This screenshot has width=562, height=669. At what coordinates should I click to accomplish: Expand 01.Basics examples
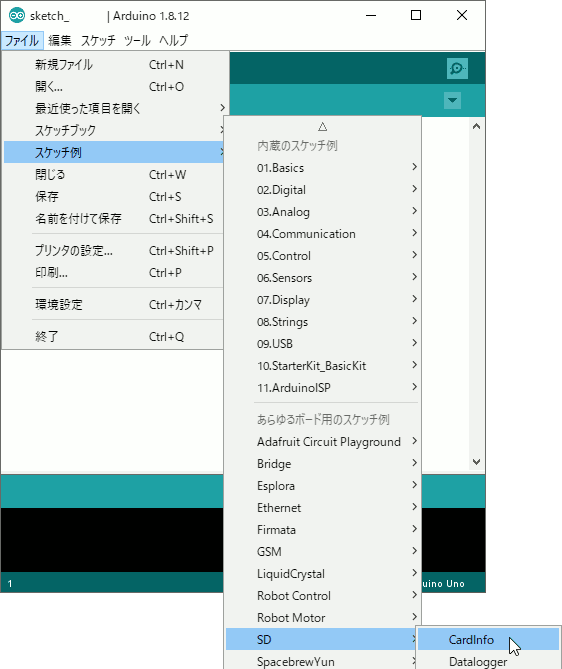323,168
